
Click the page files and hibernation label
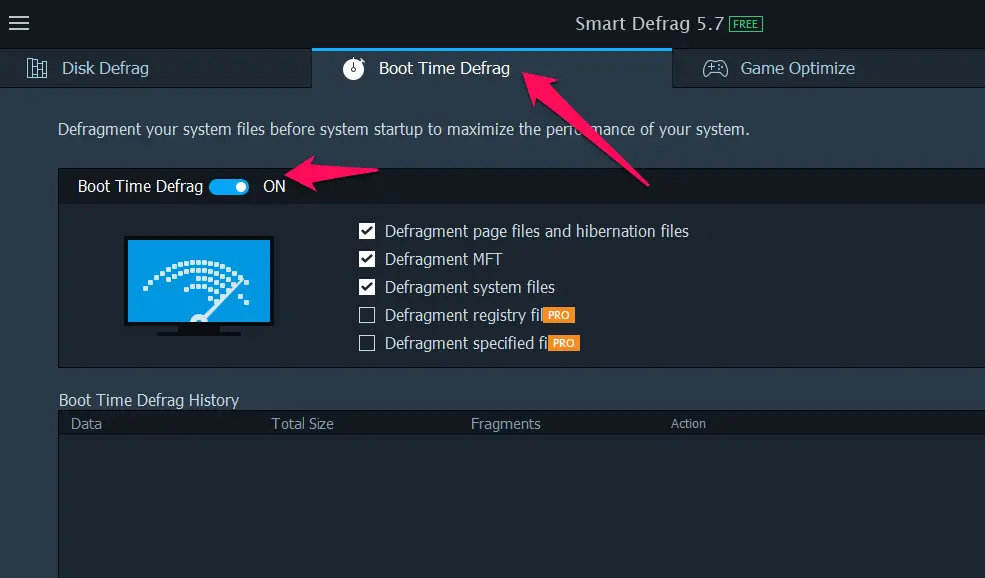[536, 231]
